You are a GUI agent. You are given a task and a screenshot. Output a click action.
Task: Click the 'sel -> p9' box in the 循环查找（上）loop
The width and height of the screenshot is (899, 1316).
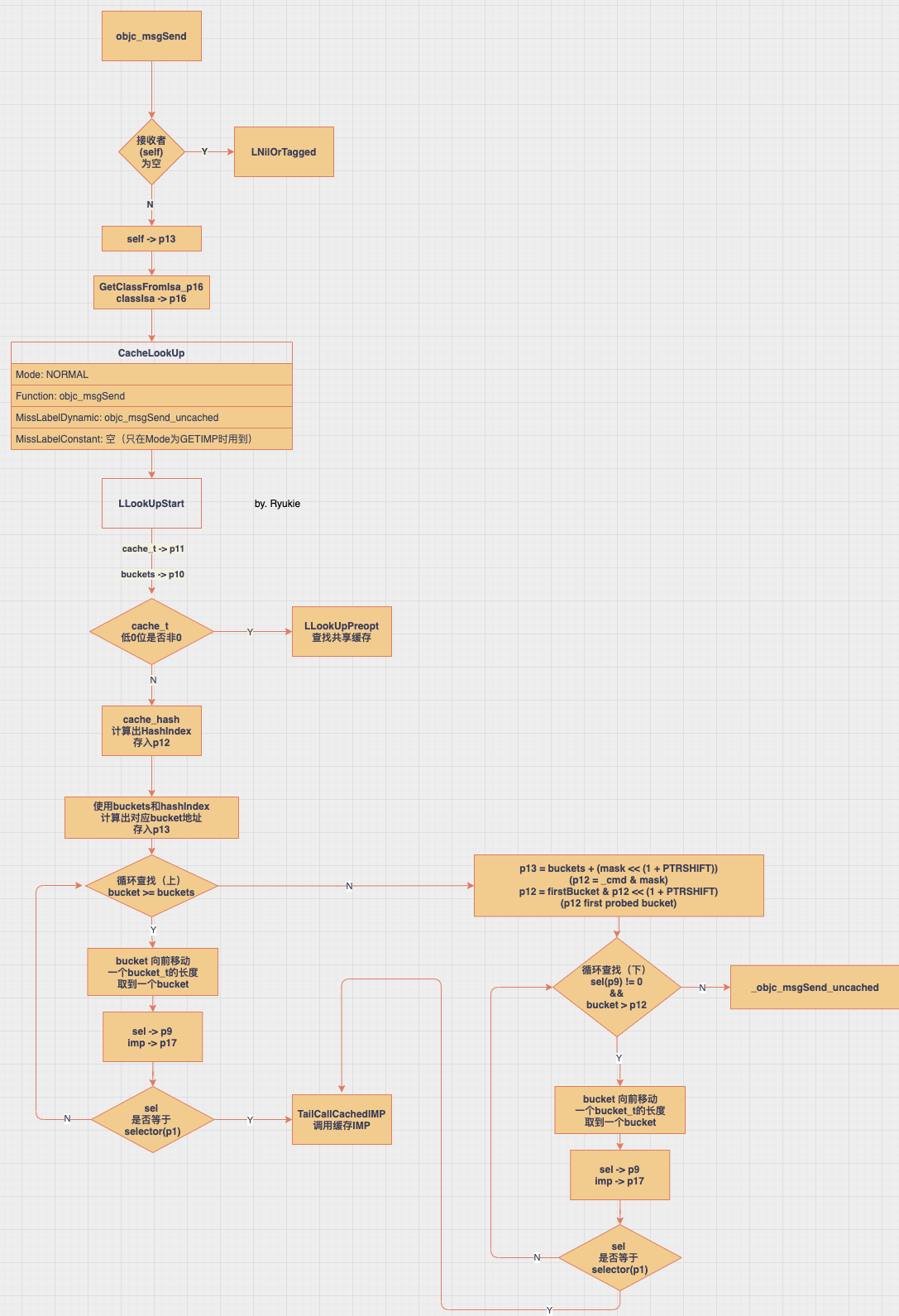click(152, 1037)
